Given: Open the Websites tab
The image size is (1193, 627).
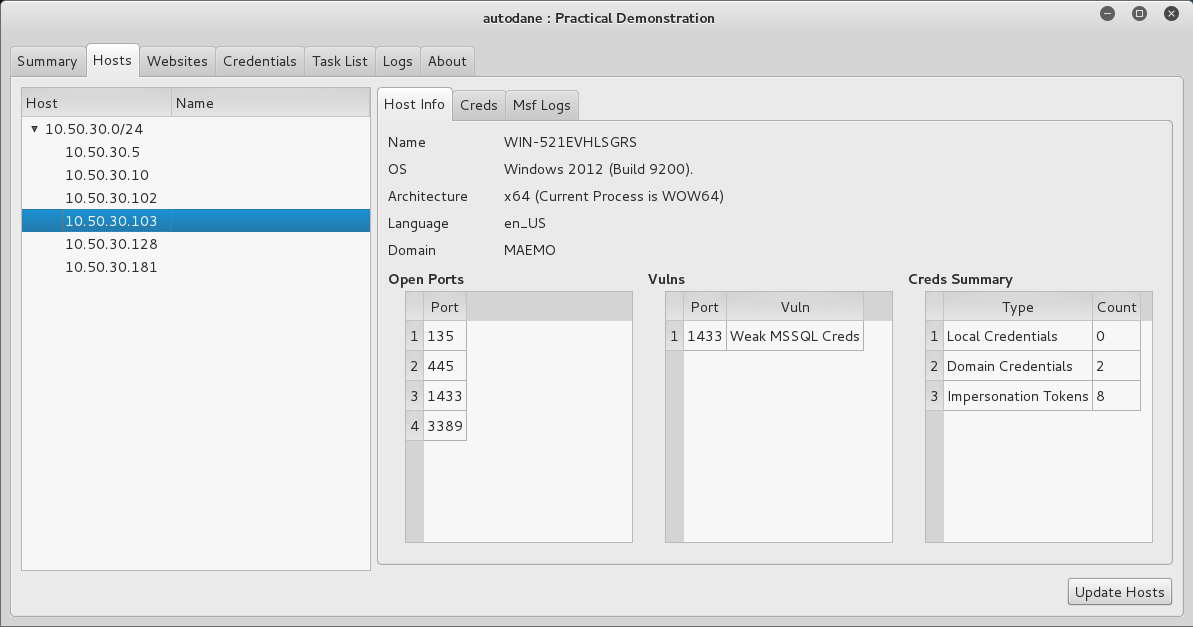Looking at the screenshot, I should point(177,61).
